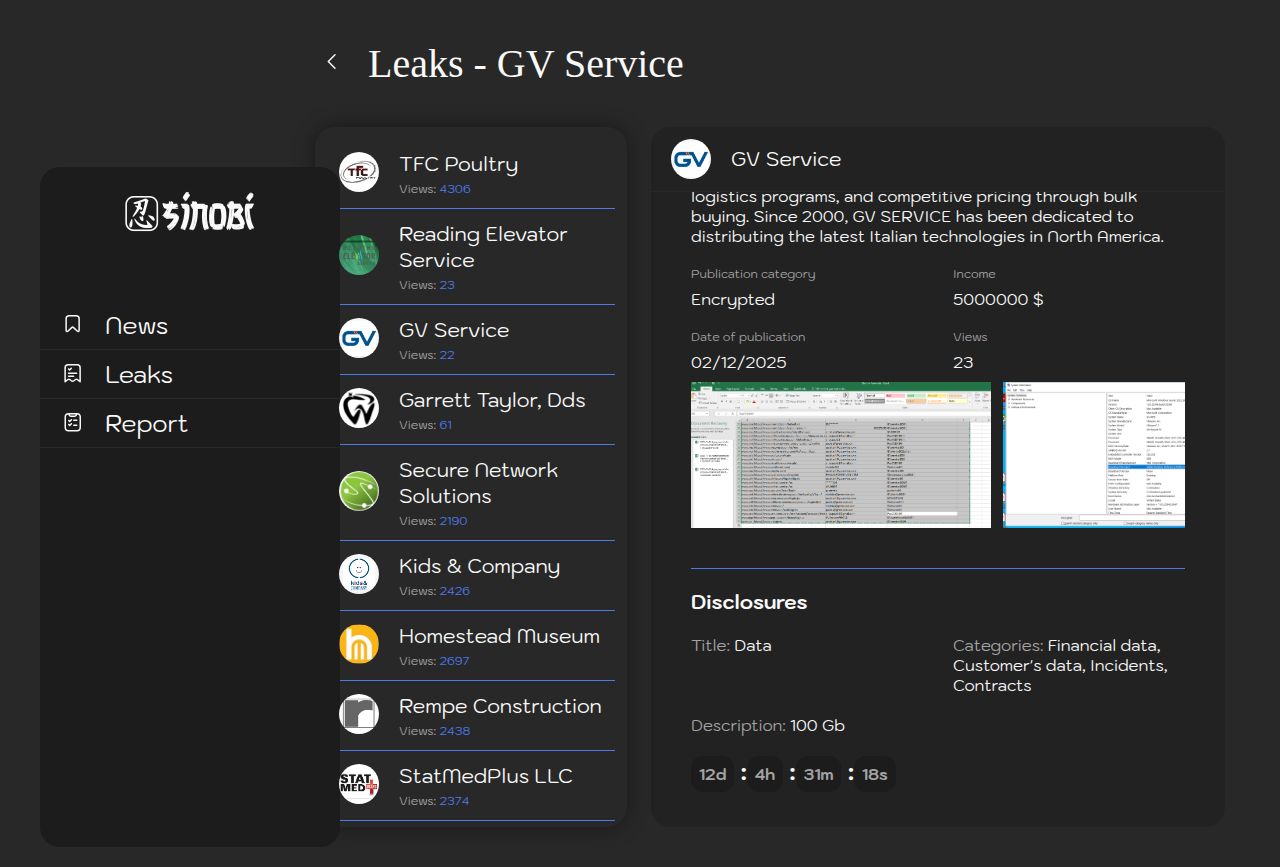The width and height of the screenshot is (1280, 867).
Task: Click the checklist icon beside Report
Action: tap(72, 423)
